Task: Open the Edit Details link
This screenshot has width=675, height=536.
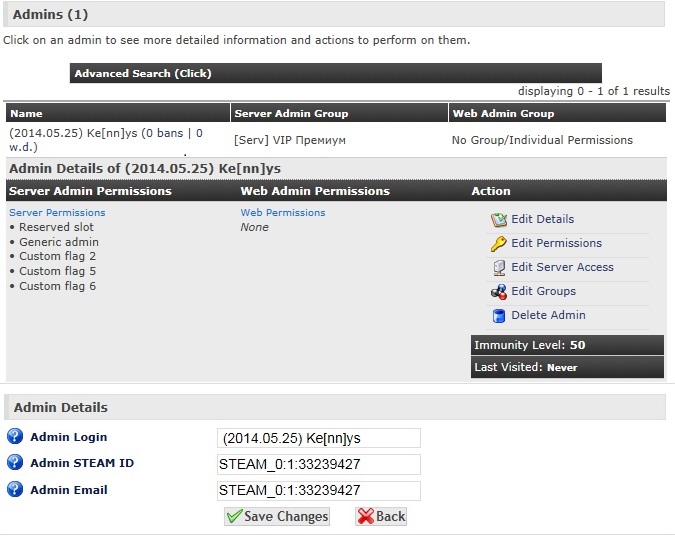Action: pos(542,219)
